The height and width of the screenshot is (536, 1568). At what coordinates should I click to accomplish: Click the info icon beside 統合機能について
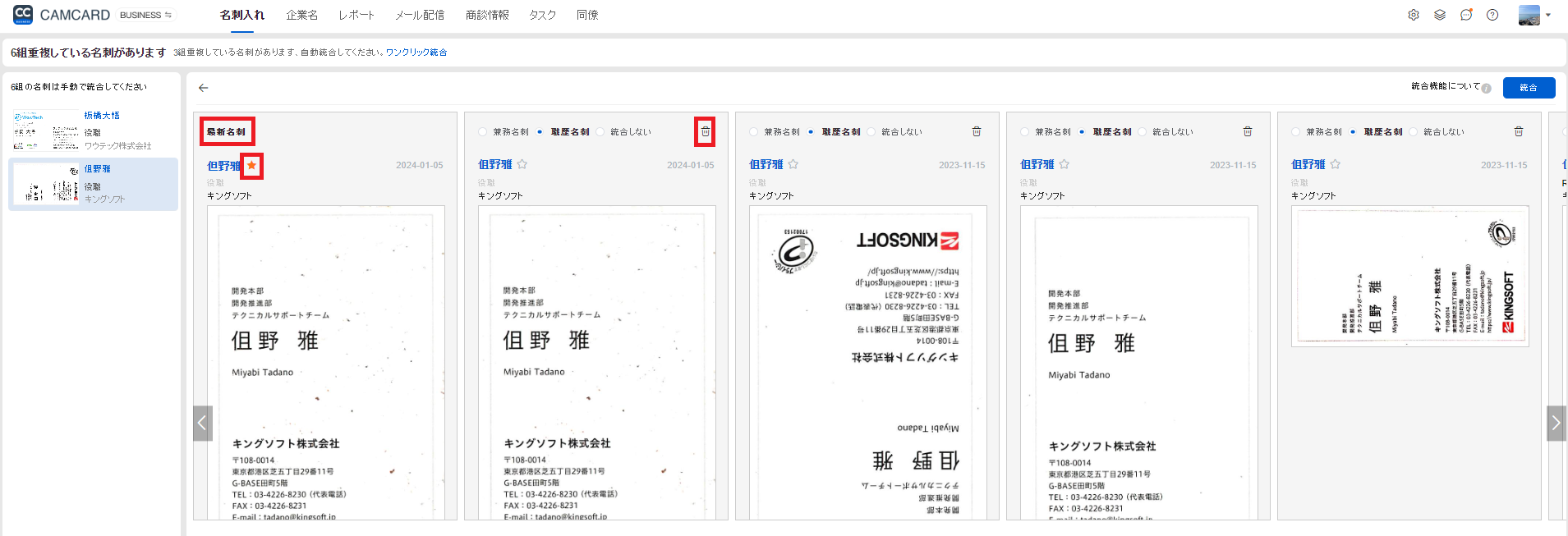pos(1487,89)
